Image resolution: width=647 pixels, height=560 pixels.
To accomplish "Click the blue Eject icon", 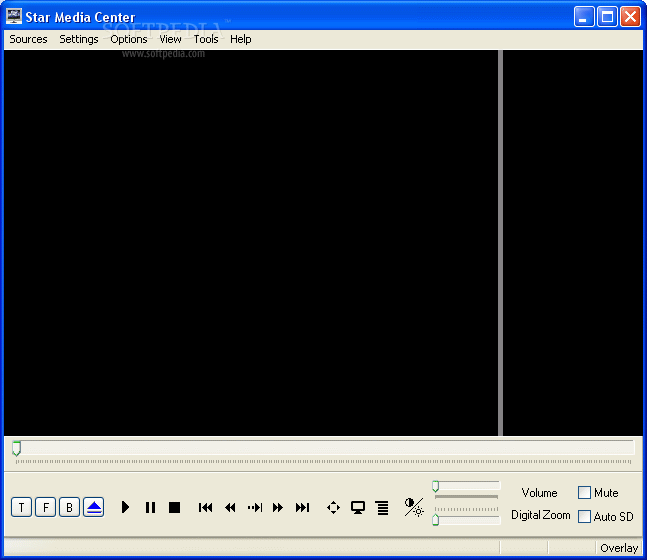I will coord(94,507).
